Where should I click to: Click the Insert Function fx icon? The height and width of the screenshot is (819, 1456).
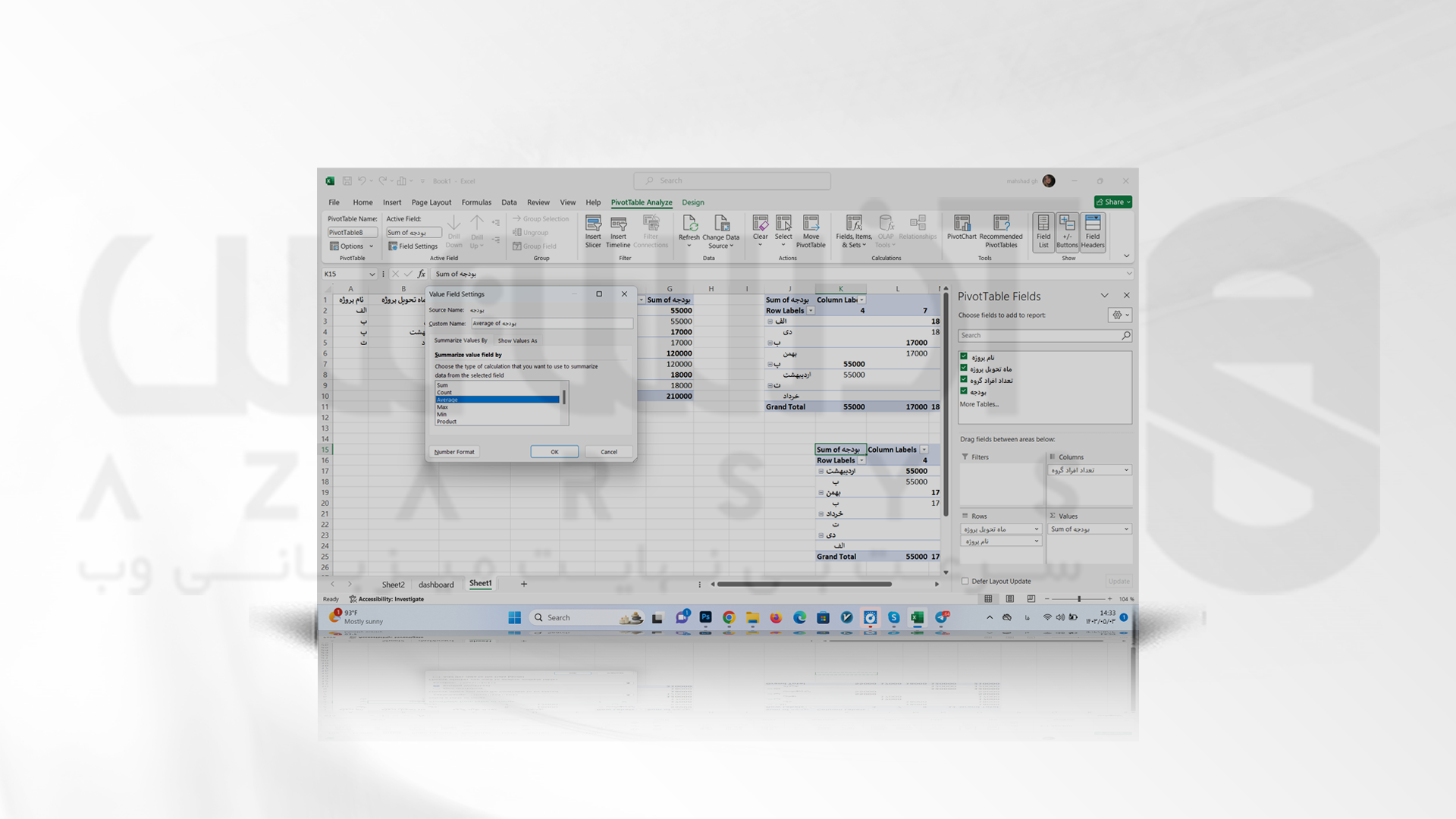422,274
